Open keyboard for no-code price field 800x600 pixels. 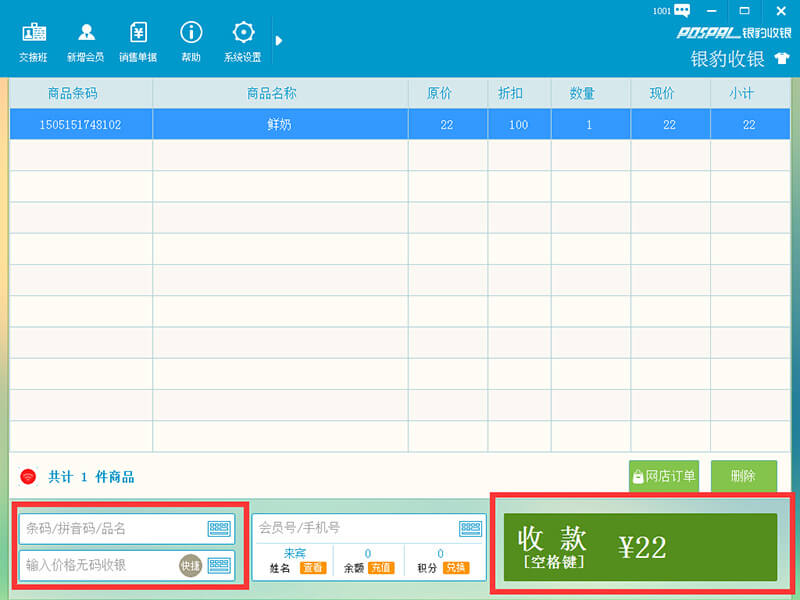219,565
